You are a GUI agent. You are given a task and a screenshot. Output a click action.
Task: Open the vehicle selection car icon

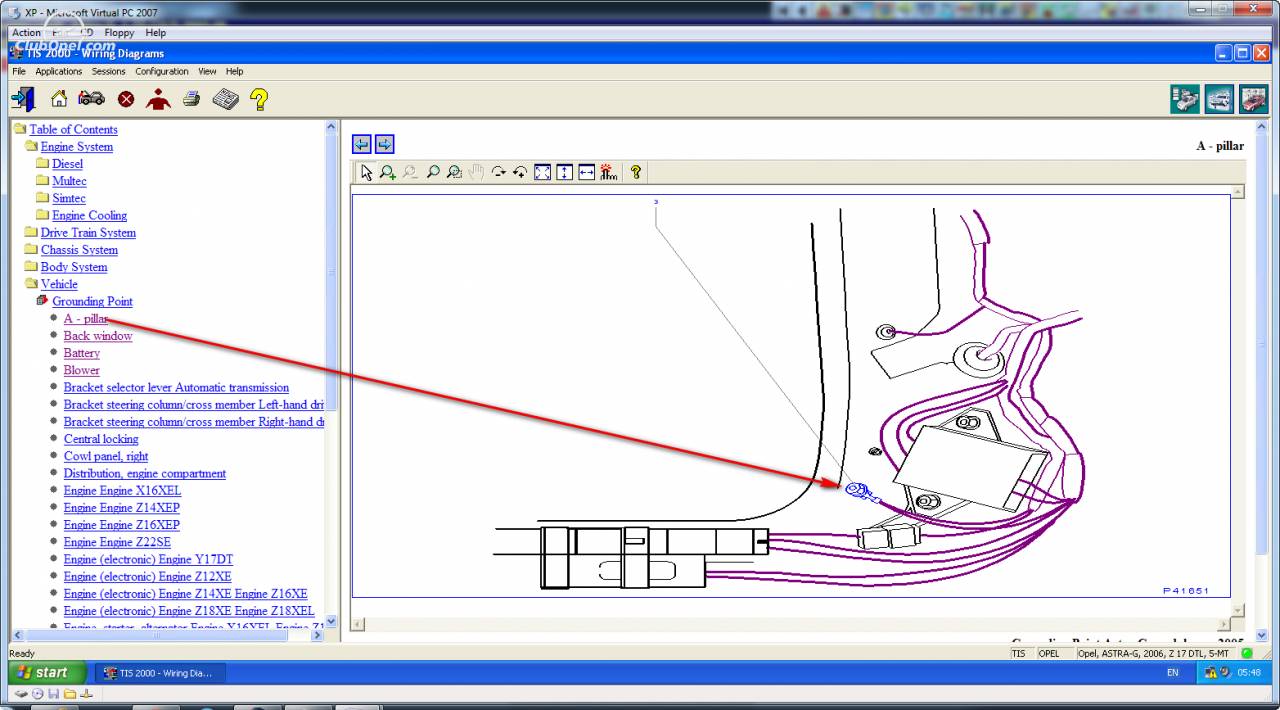(x=91, y=99)
